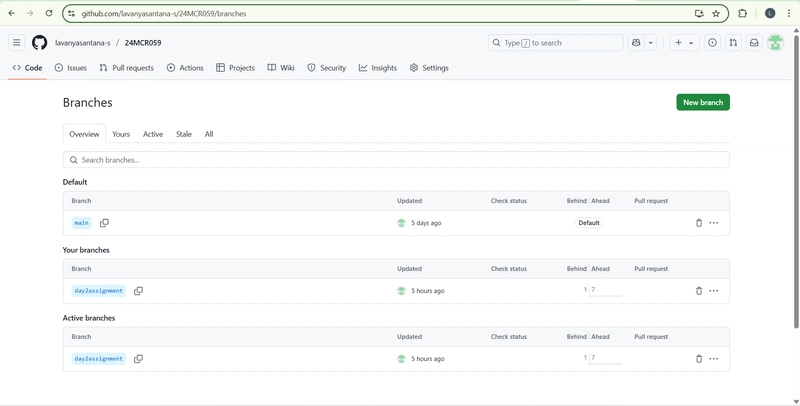Copy main branch name to clipboard

coord(104,223)
